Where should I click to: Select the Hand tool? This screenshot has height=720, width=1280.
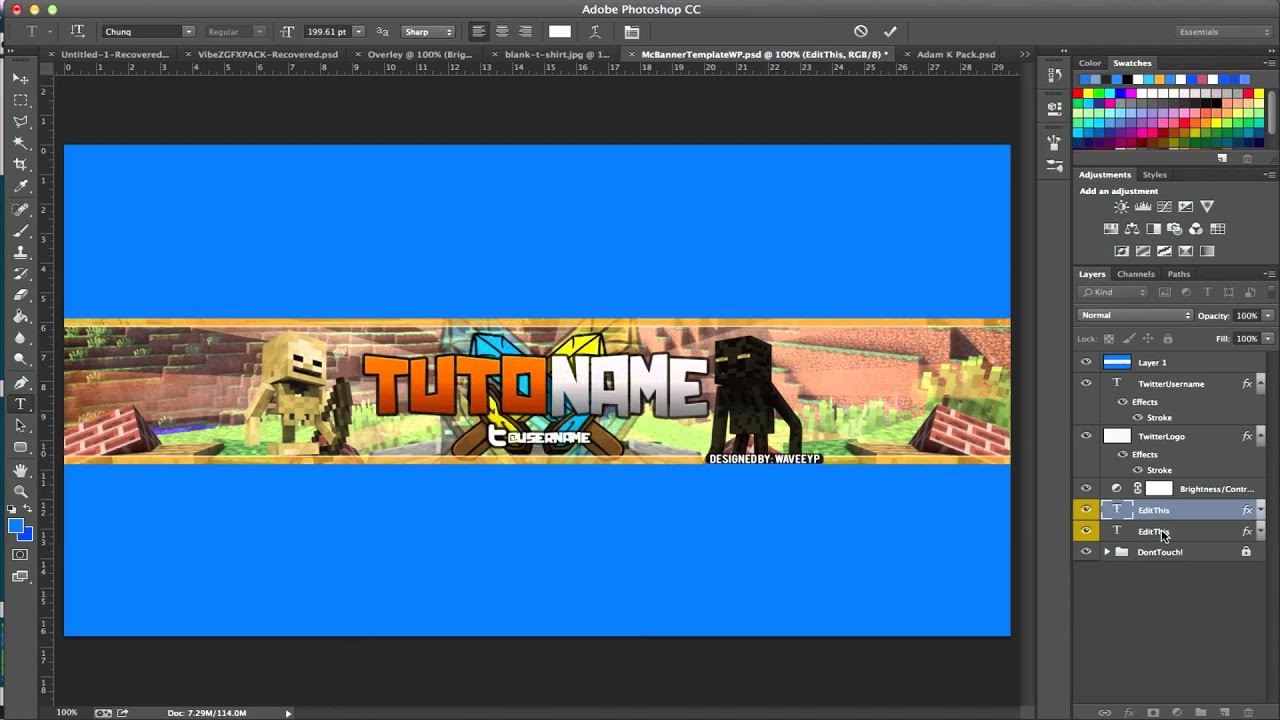coord(20,469)
